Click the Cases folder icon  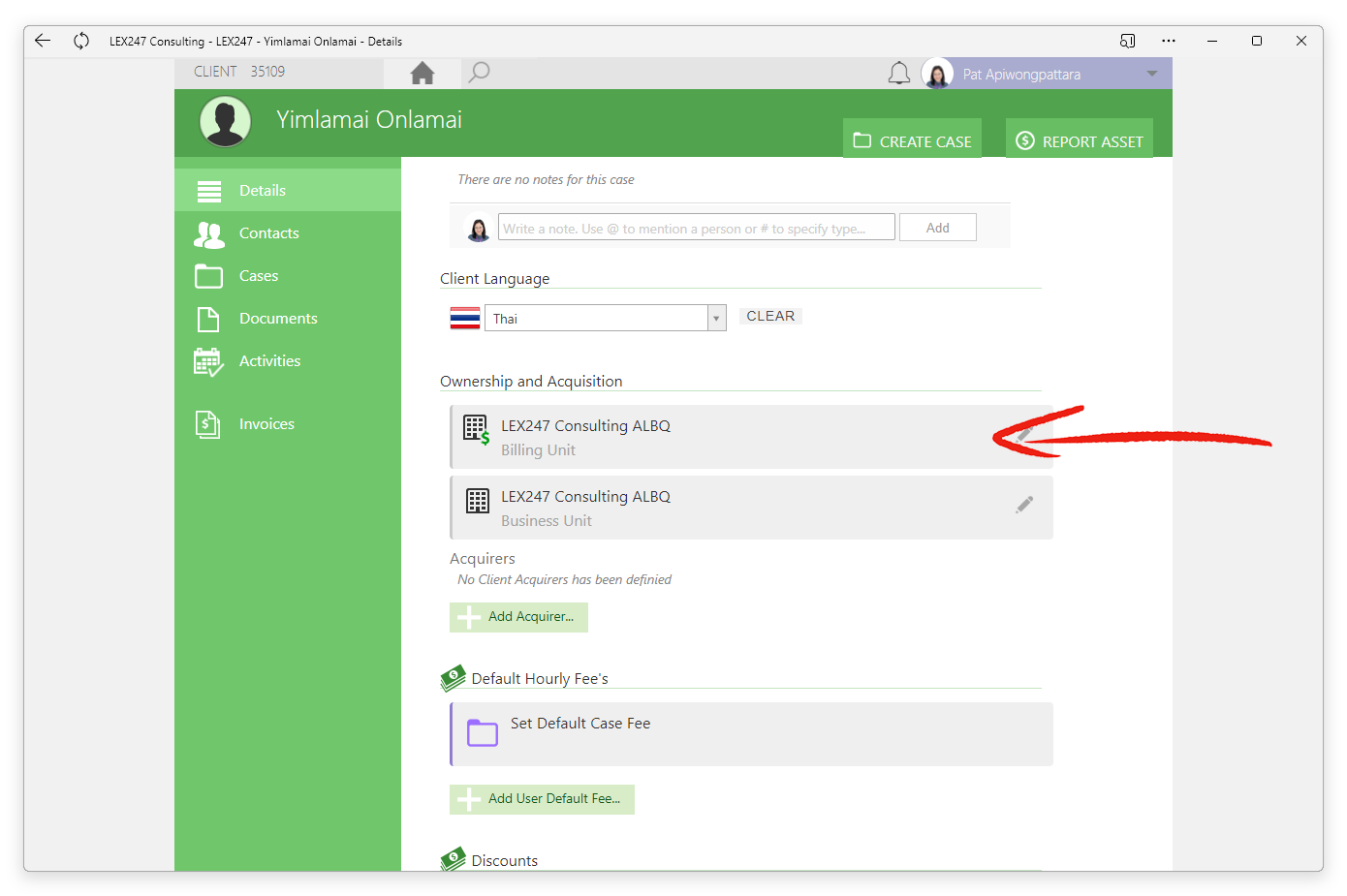208,276
